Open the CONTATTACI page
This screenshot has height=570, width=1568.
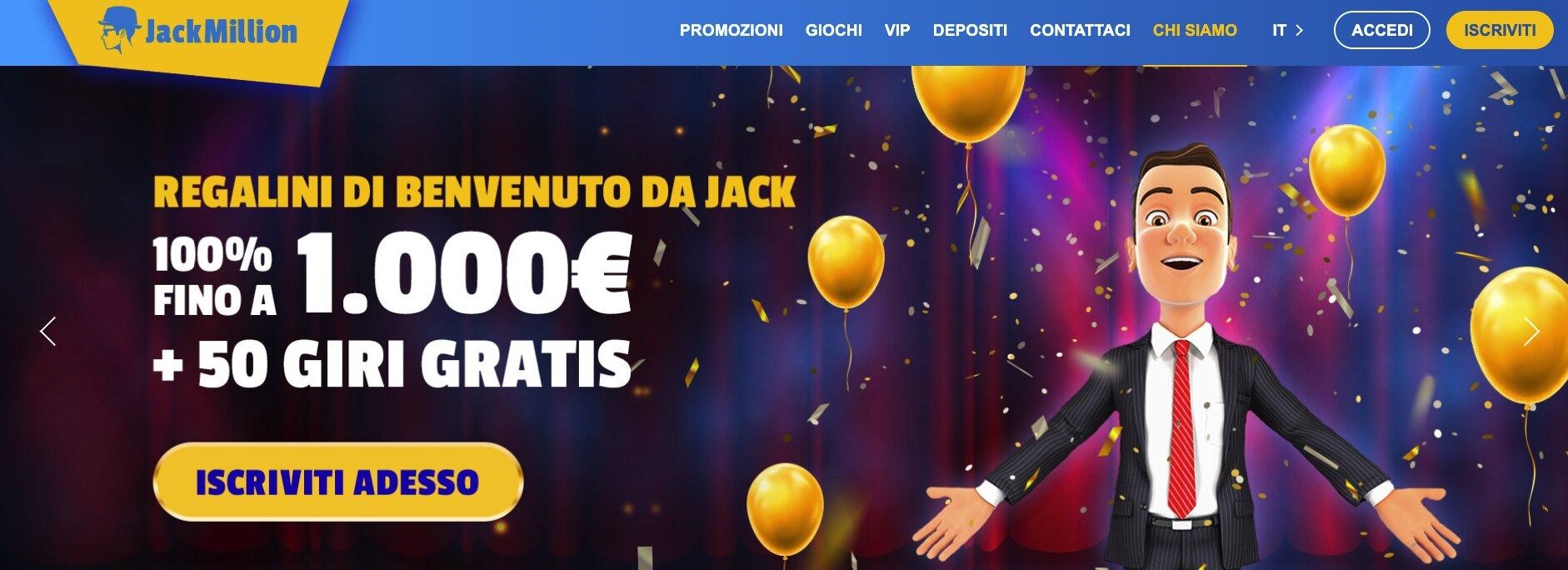(1080, 30)
